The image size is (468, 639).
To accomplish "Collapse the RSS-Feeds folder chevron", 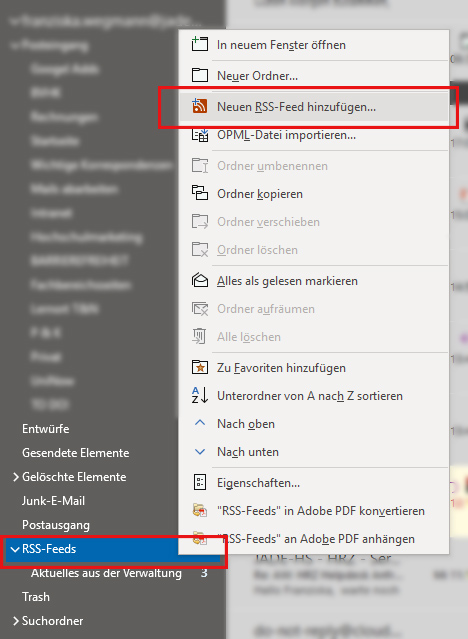I will pos(15,549).
